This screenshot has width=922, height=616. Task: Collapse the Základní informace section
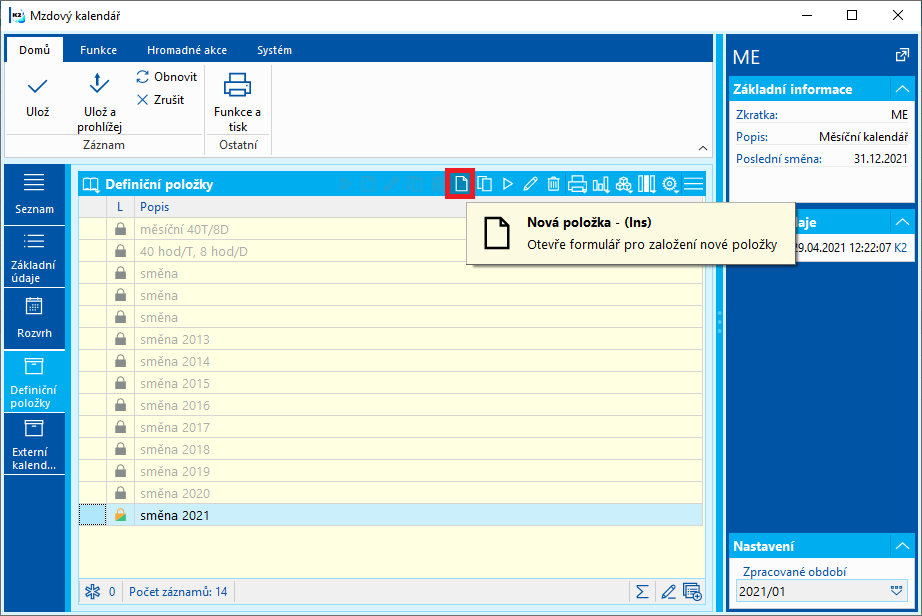click(x=902, y=89)
